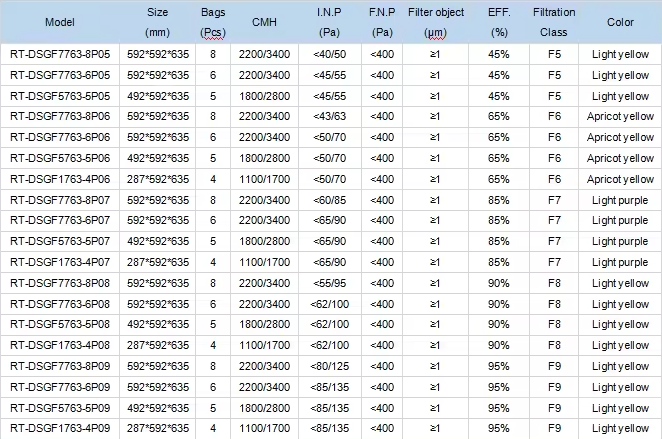This screenshot has height=439, width=662.
Task: Click model cell RT-DSGF7763-6P07
Action: coord(60,220)
